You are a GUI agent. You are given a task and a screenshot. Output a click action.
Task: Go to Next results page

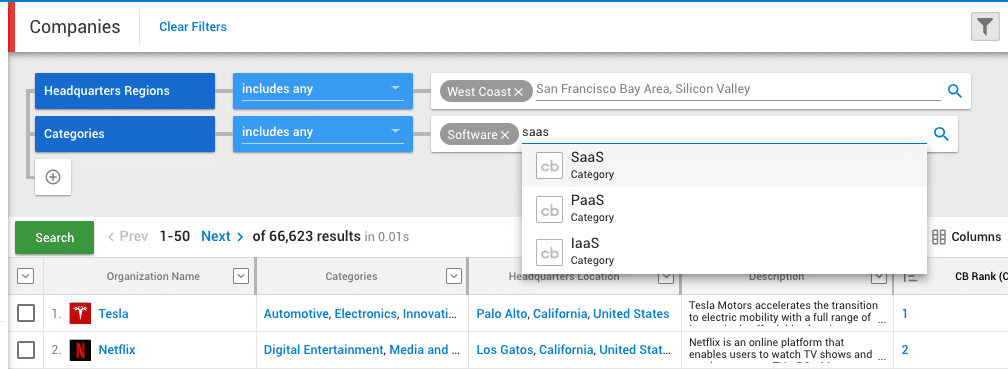(x=222, y=236)
